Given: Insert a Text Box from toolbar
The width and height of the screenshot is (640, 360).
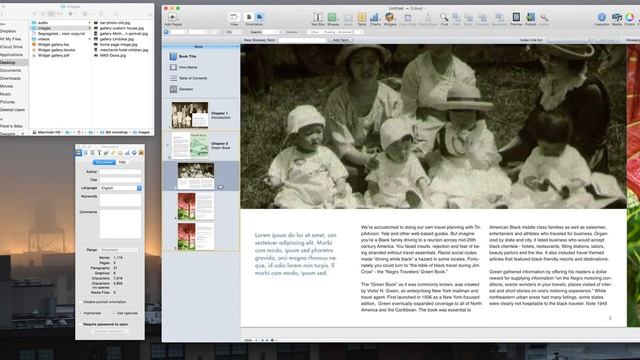Looking at the screenshot, I should point(318,17).
